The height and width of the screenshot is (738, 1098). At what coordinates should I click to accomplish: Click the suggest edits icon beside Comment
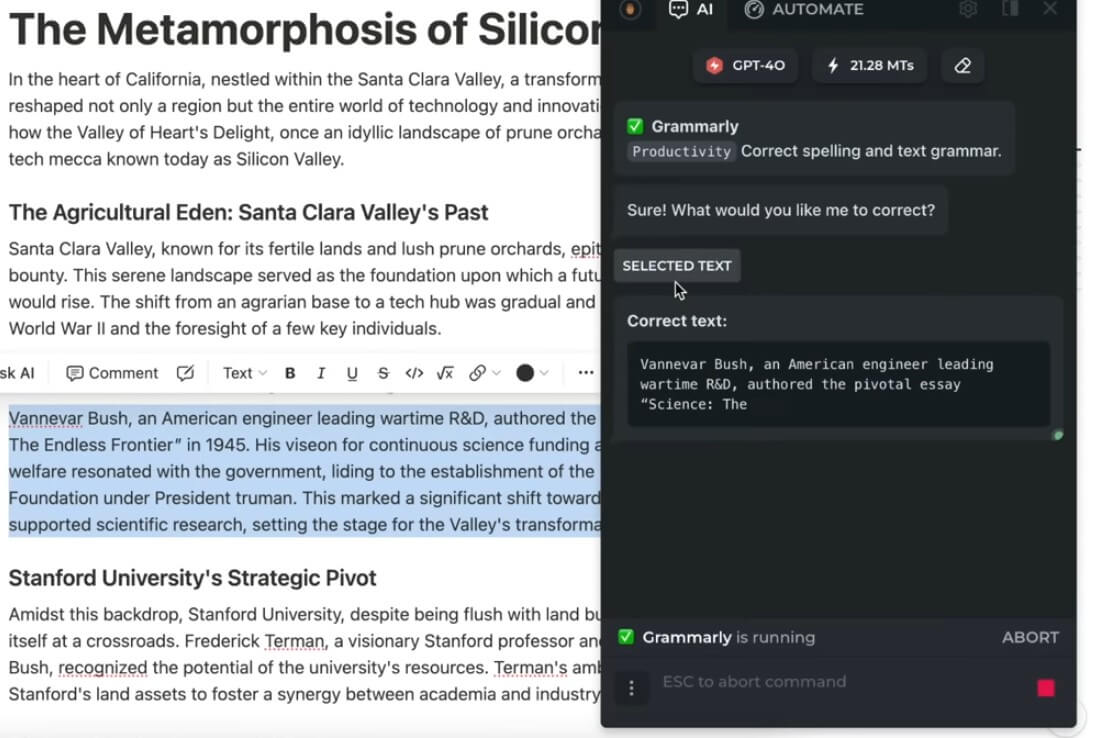coord(185,373)
